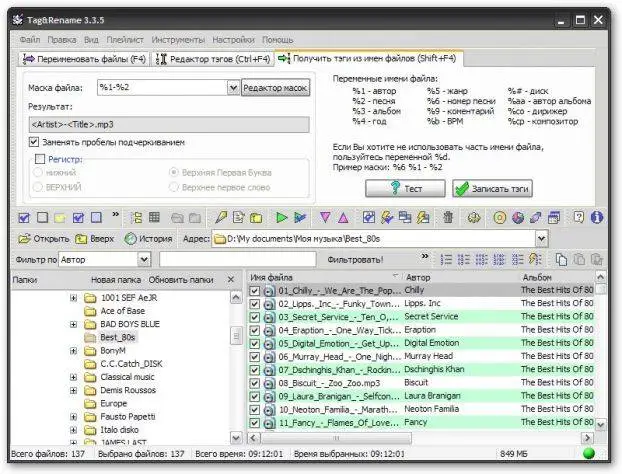Uncheck the 03_Secret_Service file checkbox

(x=254, y=317)
